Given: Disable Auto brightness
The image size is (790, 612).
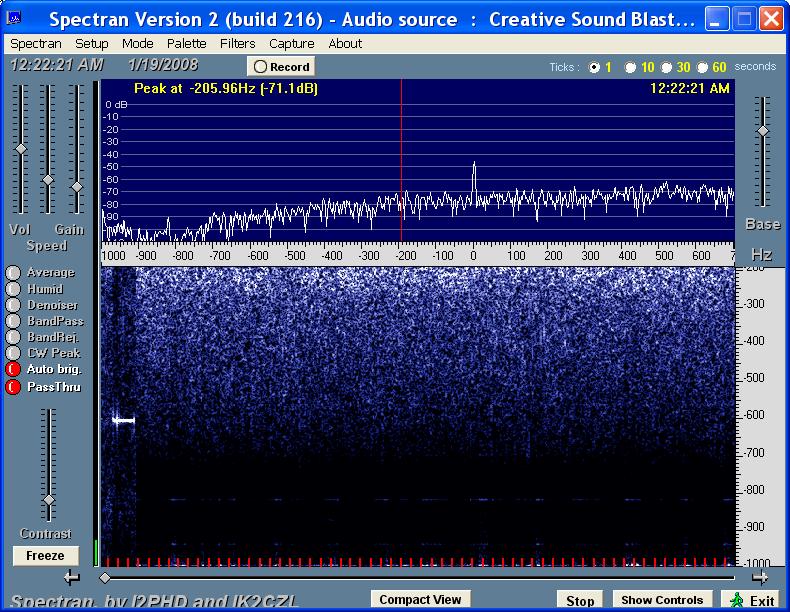Looking at the screenshot, I should (x=13, y=369).
